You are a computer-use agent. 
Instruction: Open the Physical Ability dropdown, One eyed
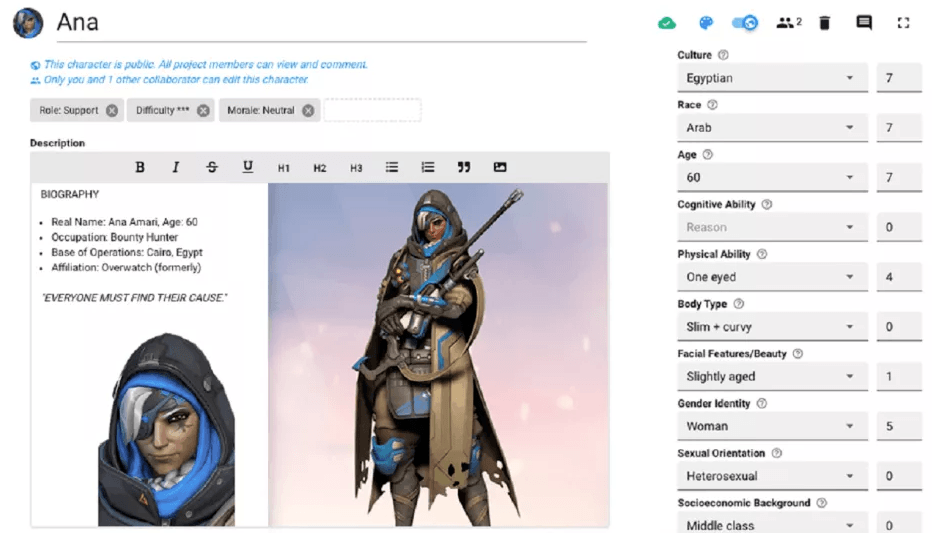772,277
